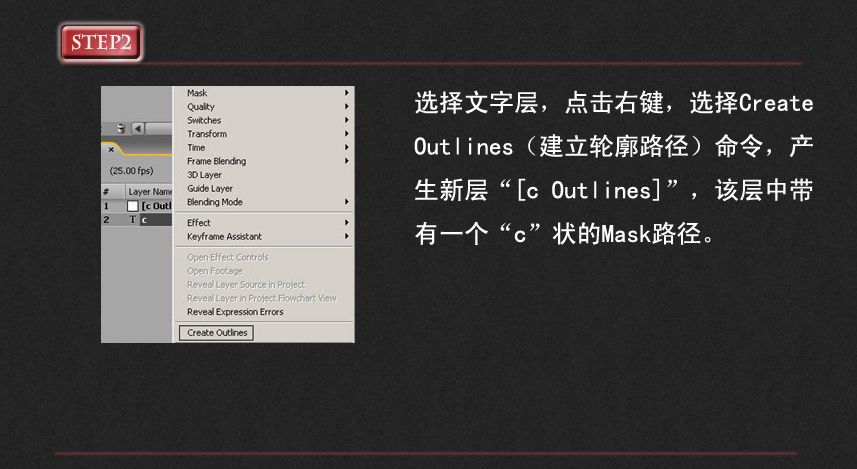Expand the Frame Blending submenu
Screen dimensions: 857x469
tap(264, 161)
